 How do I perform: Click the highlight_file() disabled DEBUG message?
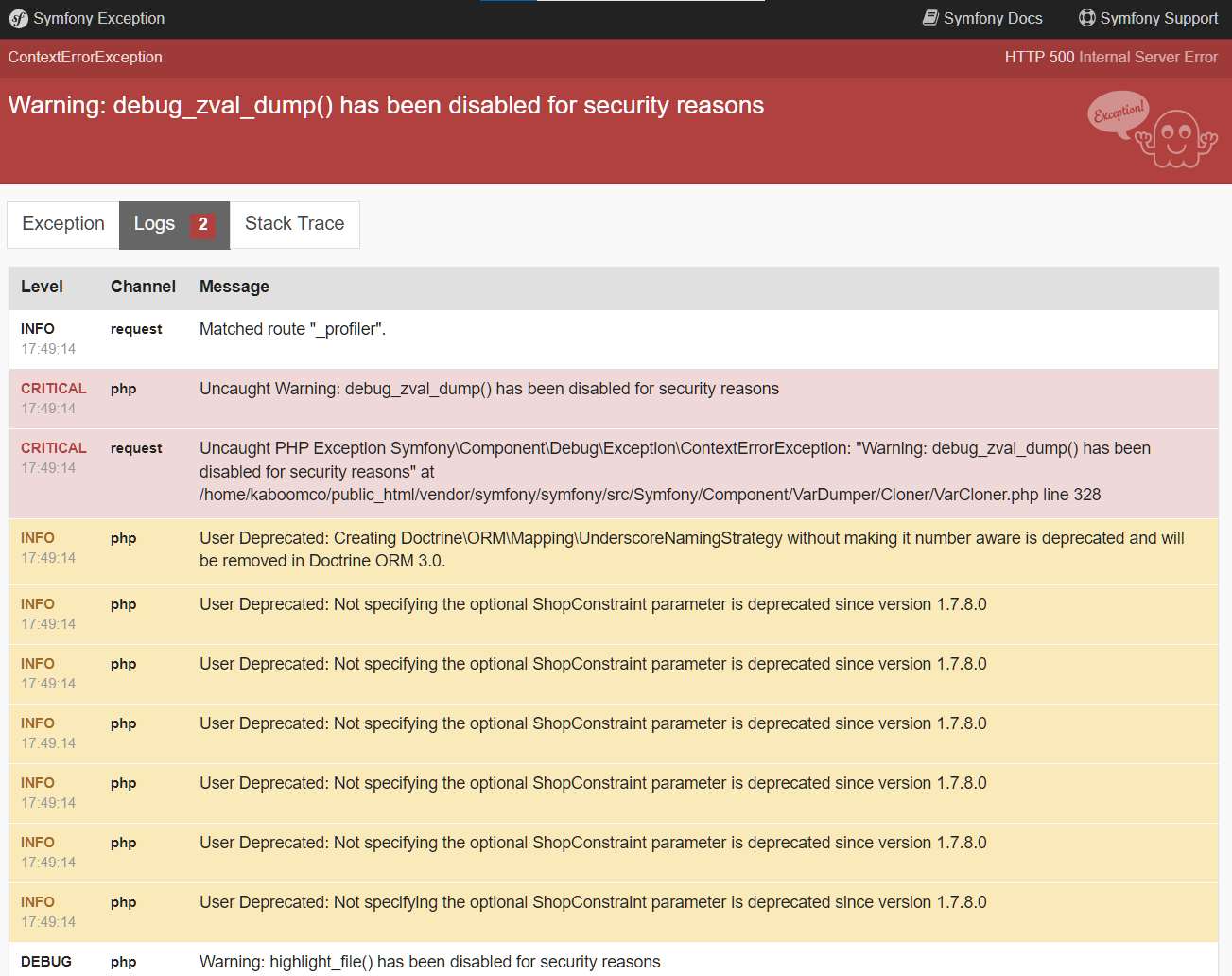coord(429,962)
